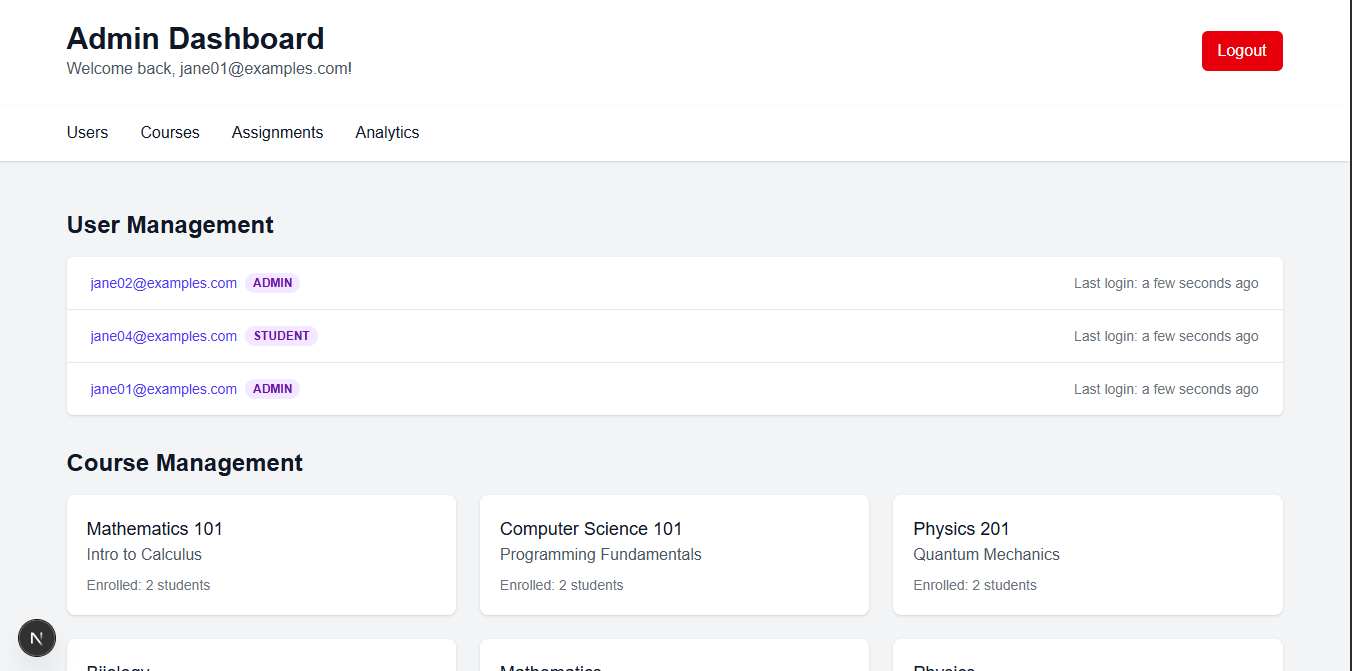Click the Programming Fundamentals course description
Screen dimensions: 1352x671
600,554
